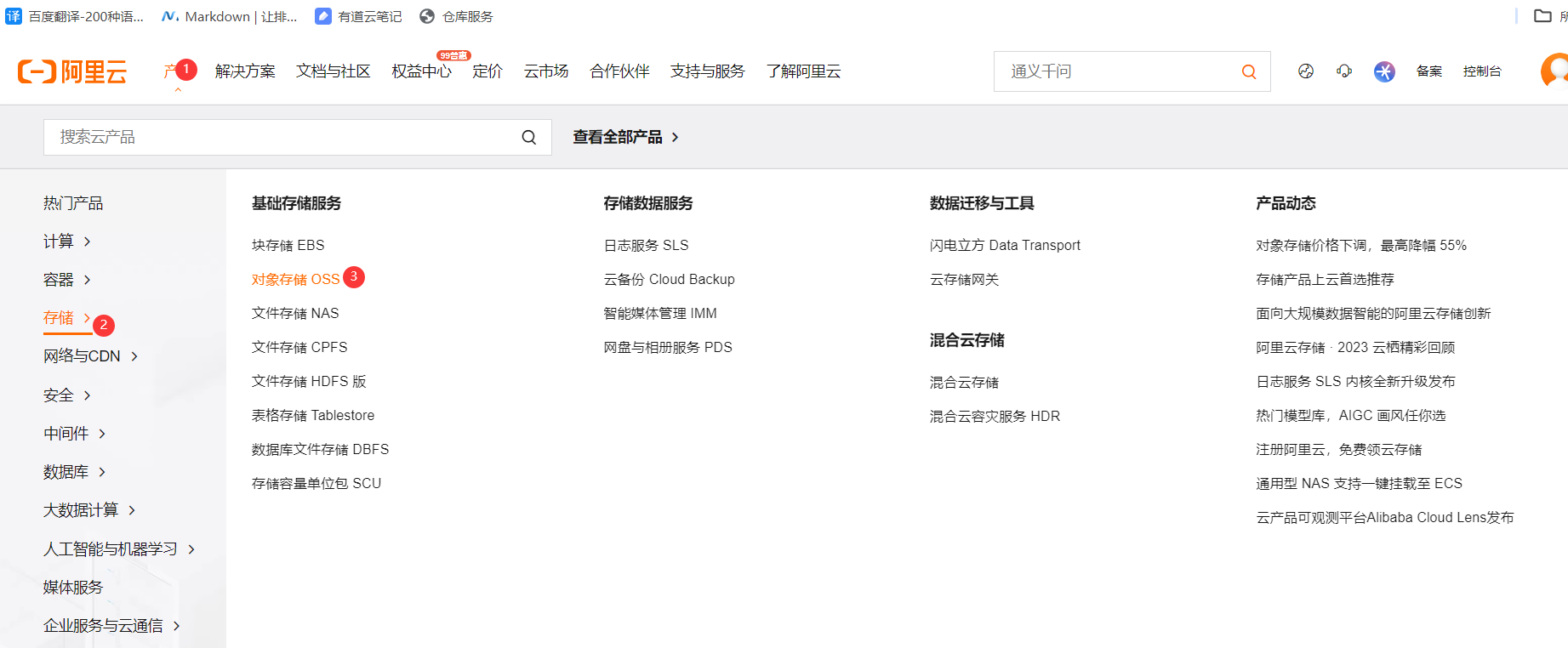Open the bookmarks folder icon
This screenshot has width=1568, height=648.
coord(1542,16)
